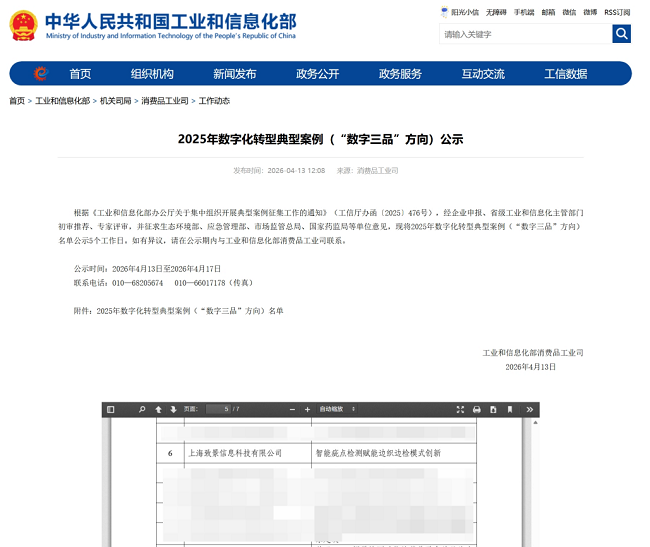Click the national emblem logo
The image size is (650, 547).
tap(24, 26)
